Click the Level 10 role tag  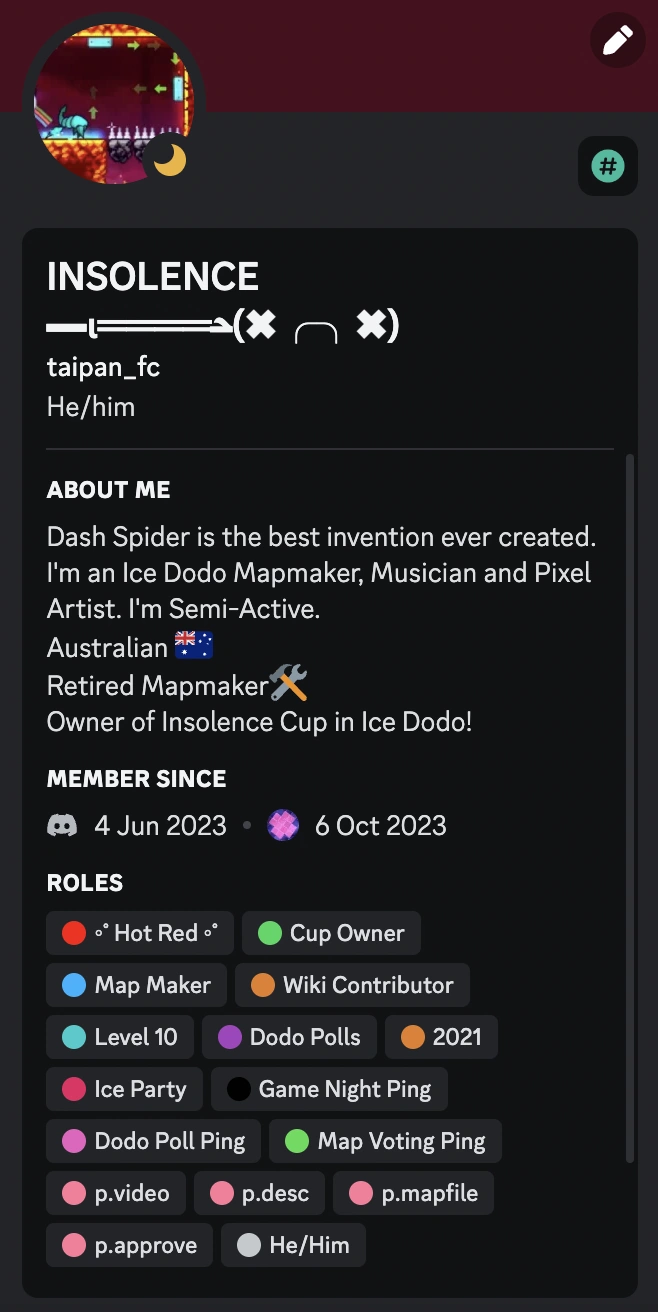click(x=120, y=1037)
